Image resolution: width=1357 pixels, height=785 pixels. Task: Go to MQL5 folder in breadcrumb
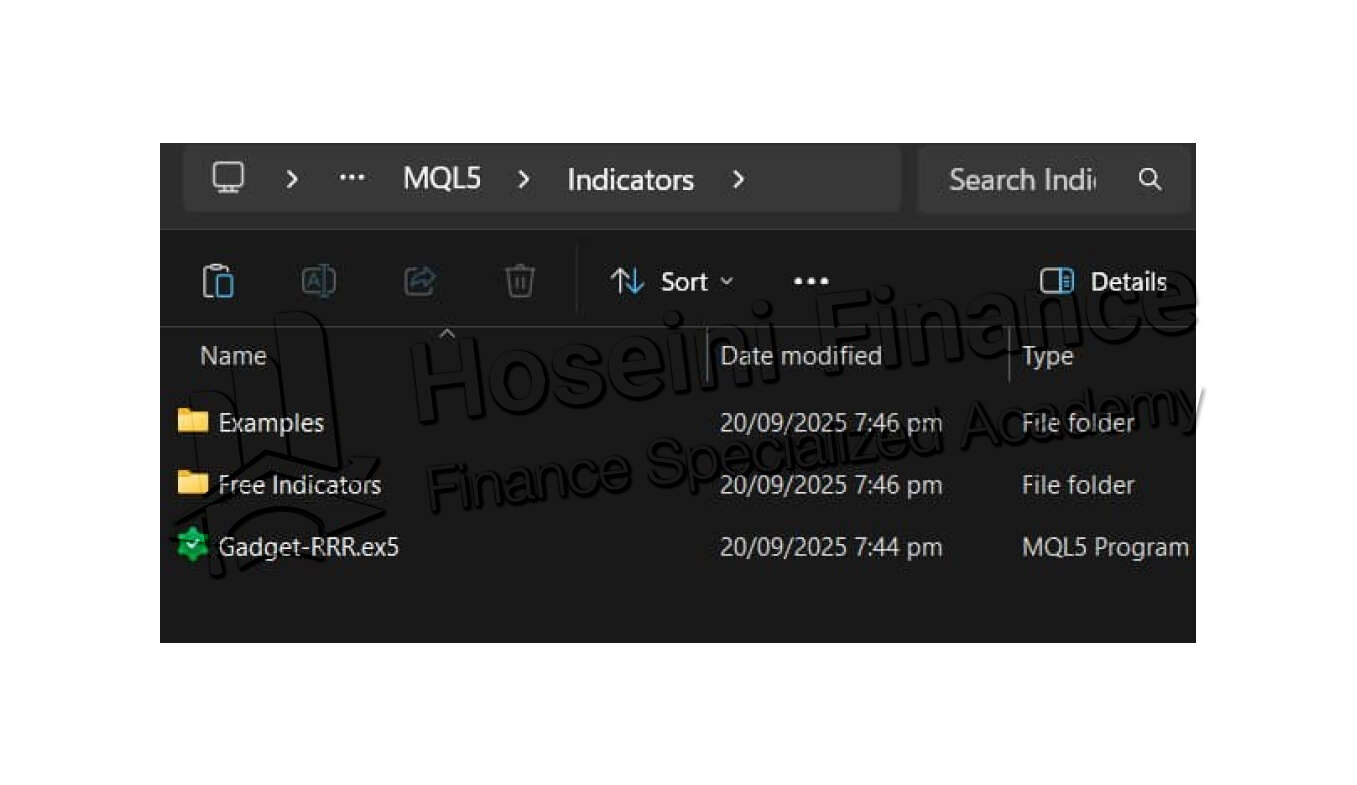click(x=441, y=179)
